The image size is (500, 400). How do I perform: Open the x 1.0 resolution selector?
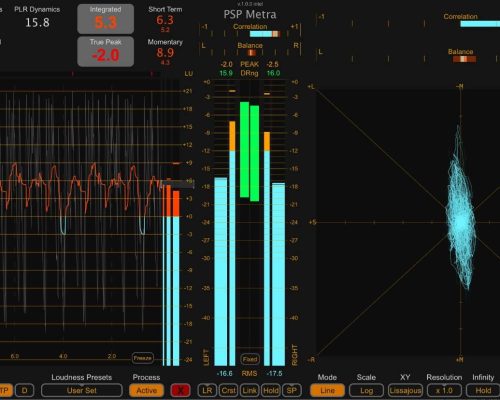tap(444, 390)
